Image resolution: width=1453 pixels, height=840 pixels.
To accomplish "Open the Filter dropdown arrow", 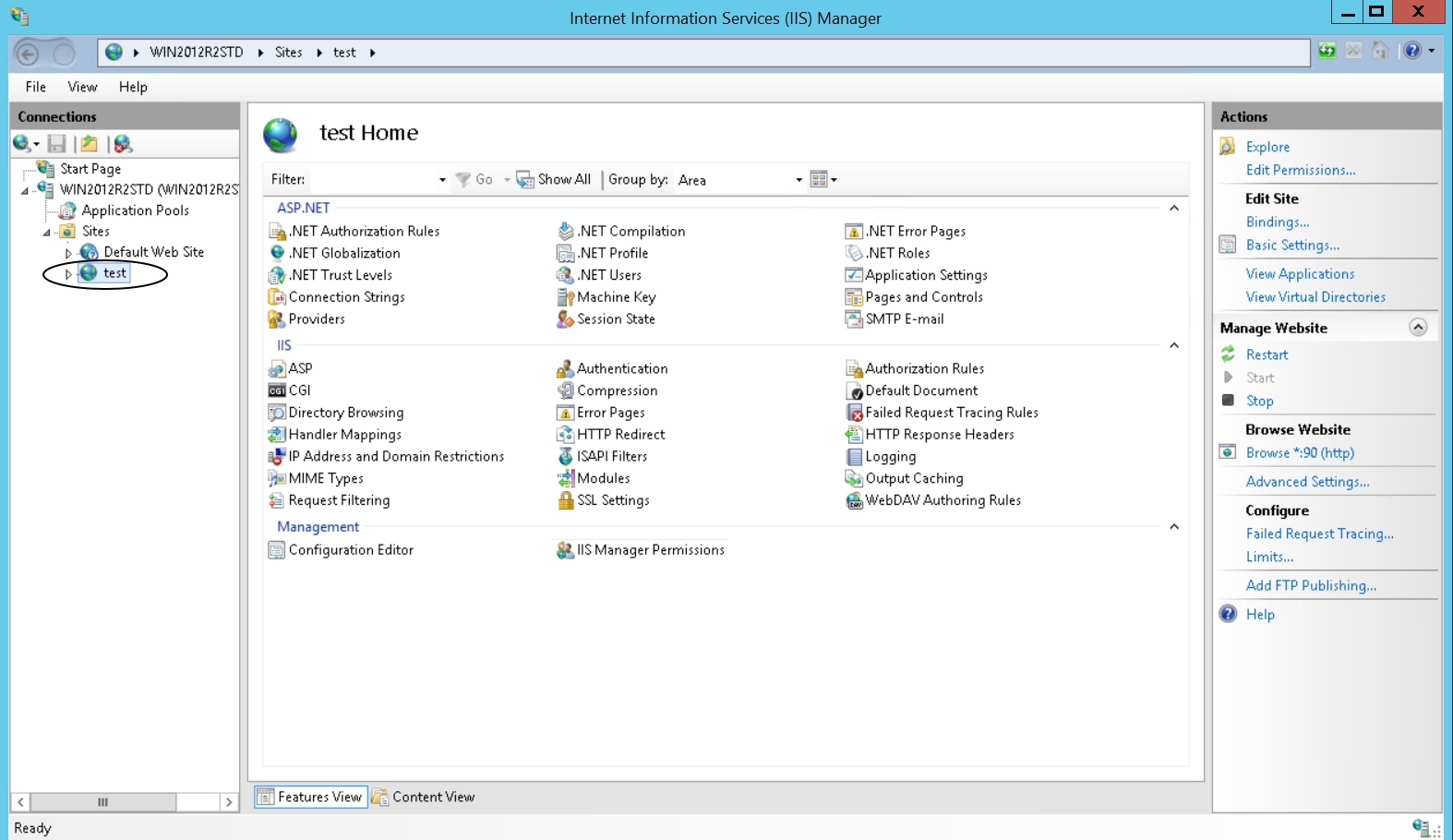I will 442,180.
